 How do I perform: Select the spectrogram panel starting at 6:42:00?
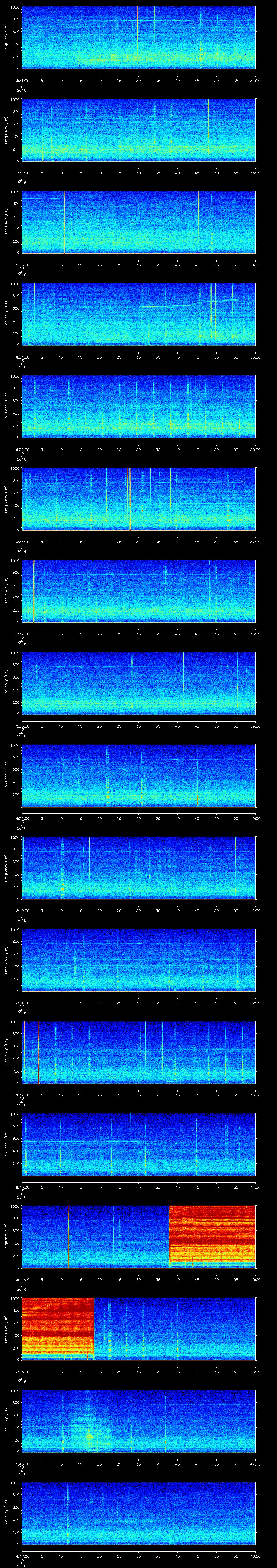point(139,1052)
